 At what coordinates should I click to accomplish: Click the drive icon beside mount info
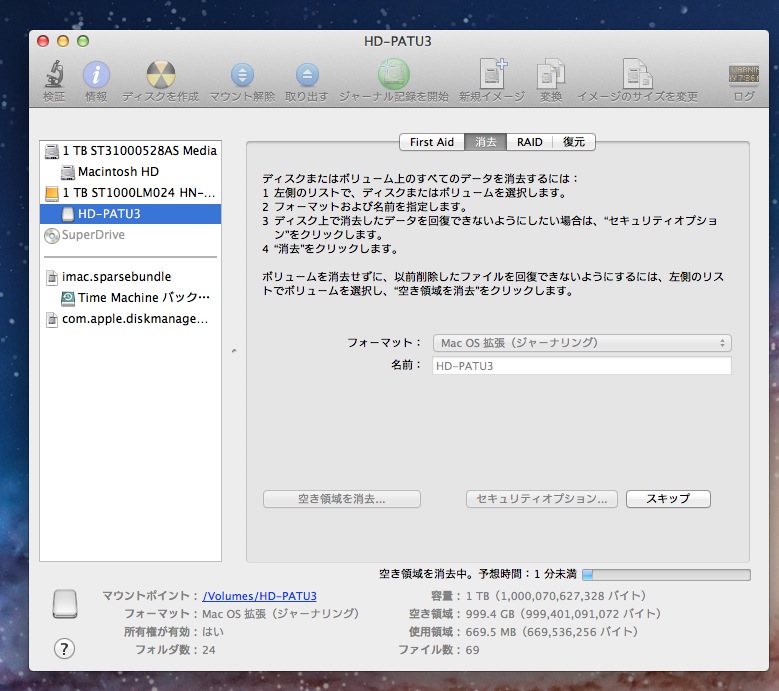(x=65, y=604)
